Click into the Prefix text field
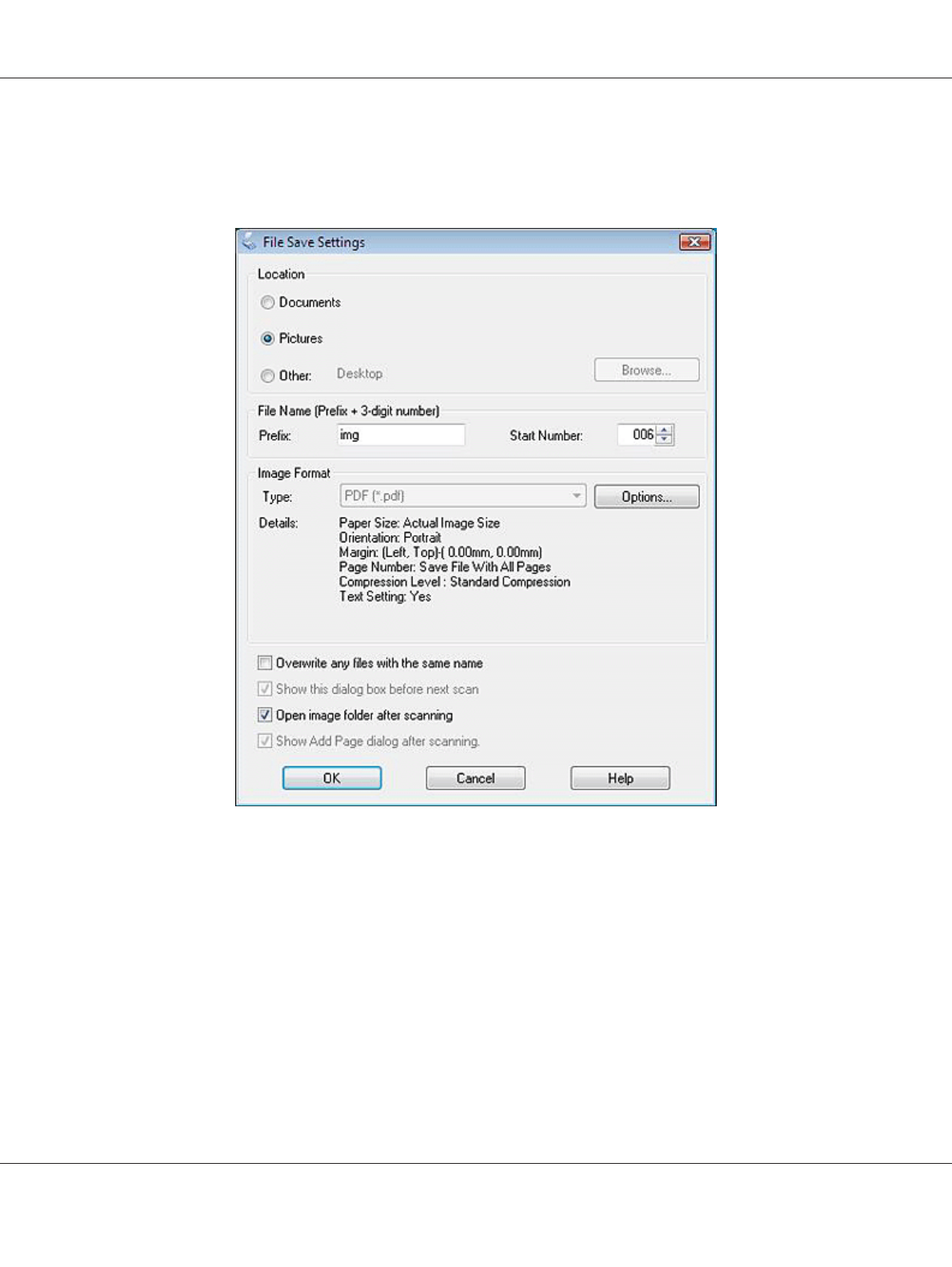The image size is (952, 1267). coord(401,435)
